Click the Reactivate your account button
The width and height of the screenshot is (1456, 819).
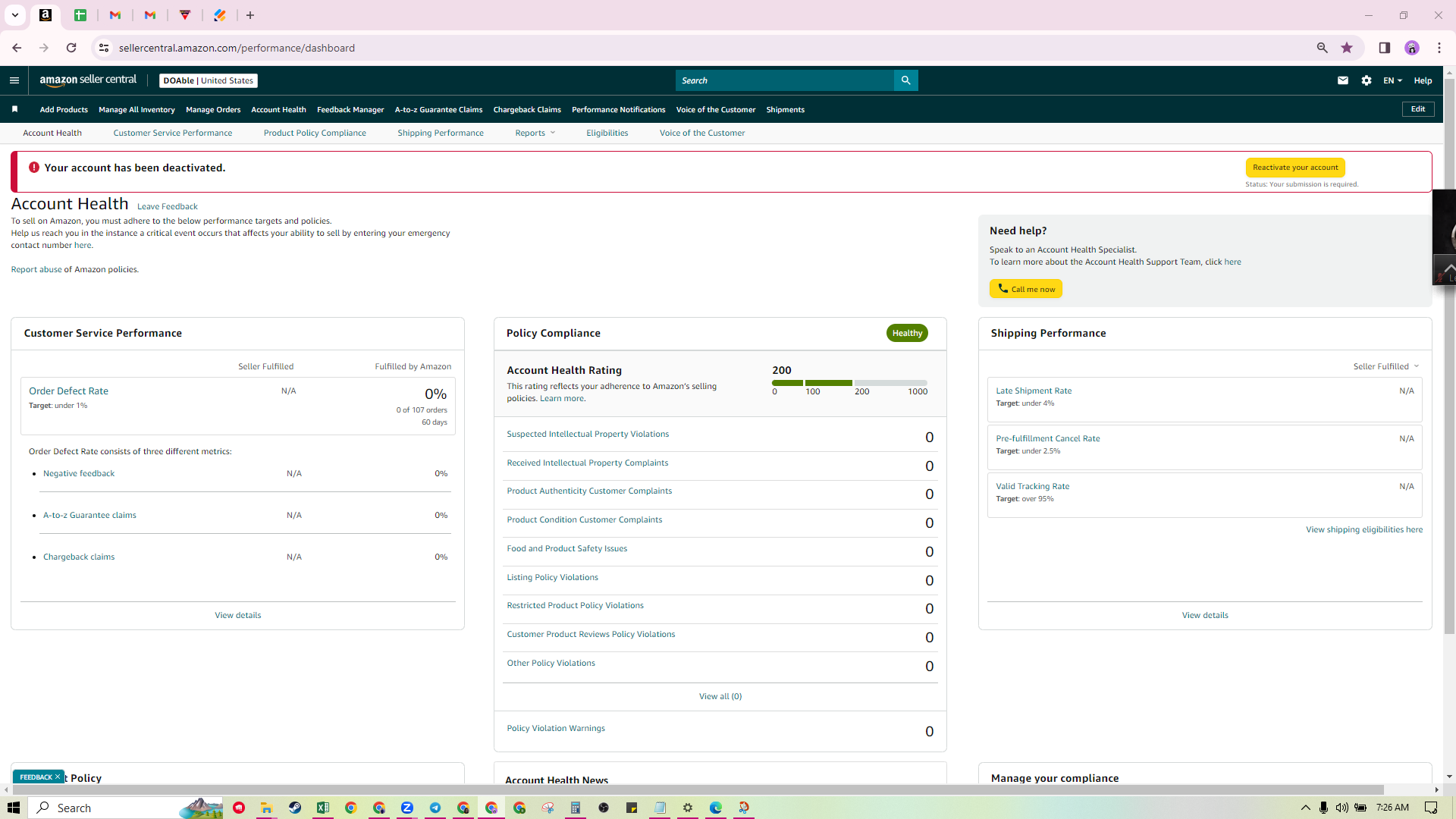click(x=1295, y=168)
